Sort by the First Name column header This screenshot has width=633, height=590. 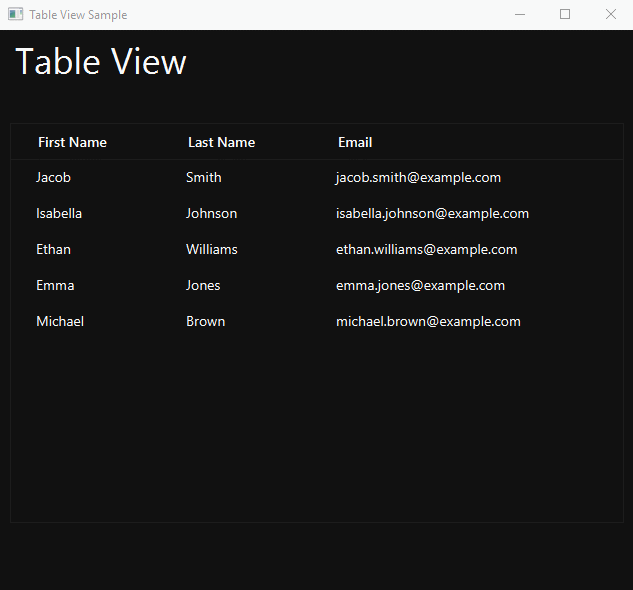click(x=72, y=142)
